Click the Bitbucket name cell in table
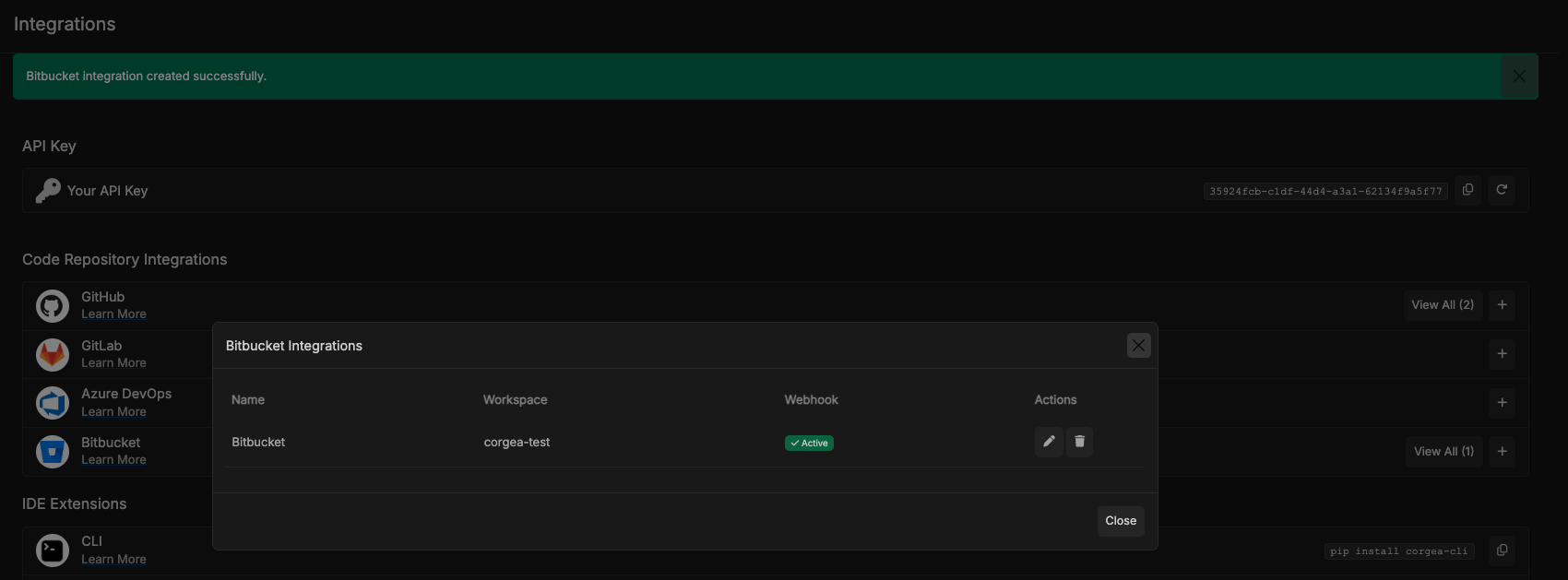Image resolution: width=1568 pixels, height=580 pixels. tap(258, 443)
